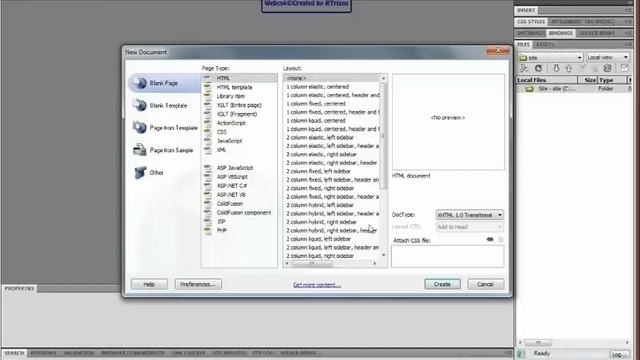Click the ColdFusion page type icon
The image size is (640, 360).
(x=208, y=203)
